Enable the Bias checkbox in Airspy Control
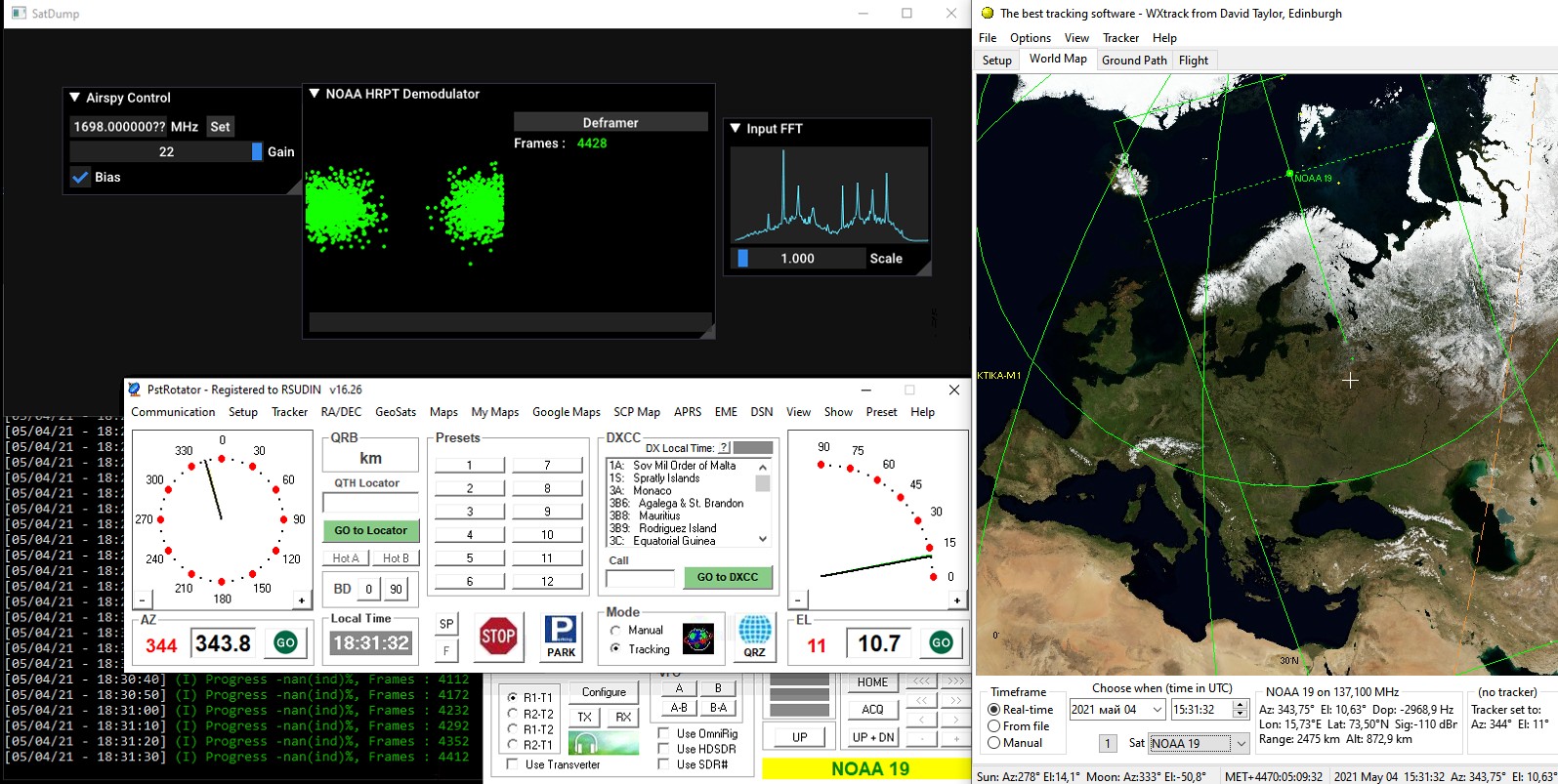1558x784 pixels. (81, 178)
